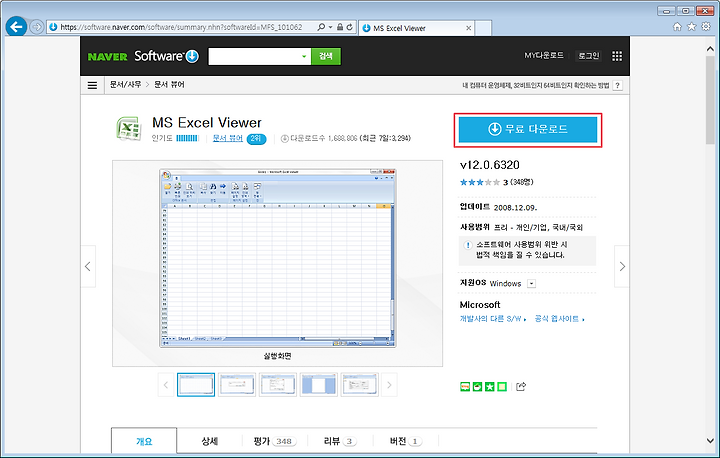Go to the next software page arrow
Image resolution: width=720 pixels, height=458 pixels.
622,266
